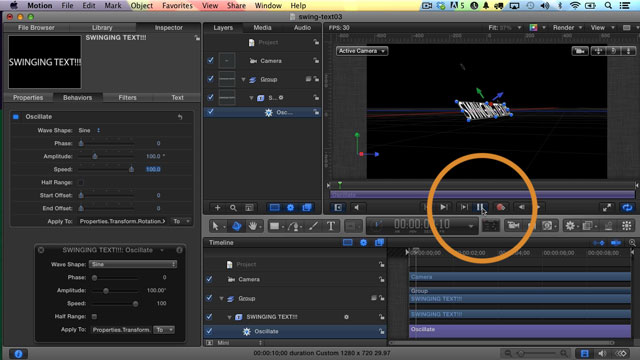Open the Add Filter icon in toolbar
Image resolution: width=640 pixels, height=360 pixels.
(587, 225)
